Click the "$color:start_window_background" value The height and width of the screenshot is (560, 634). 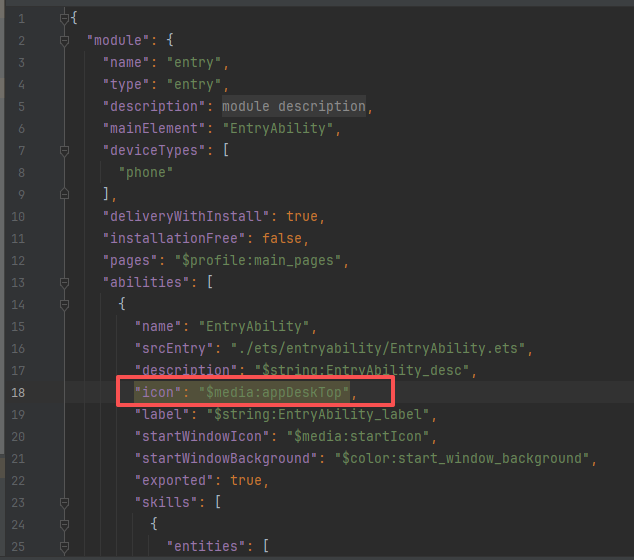[462, 459]
